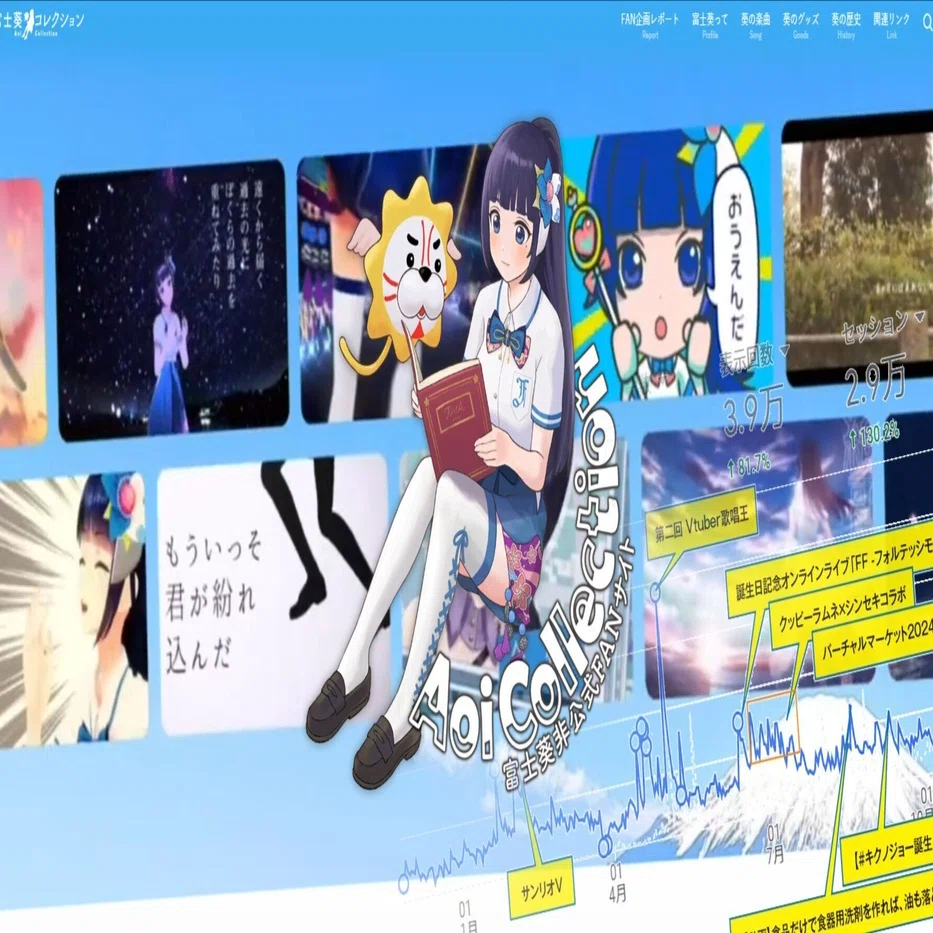This screenshot has width=933, height=933.
Task: Click the バーチャルマーケット2024 label
Action: [x=875, y=646]
